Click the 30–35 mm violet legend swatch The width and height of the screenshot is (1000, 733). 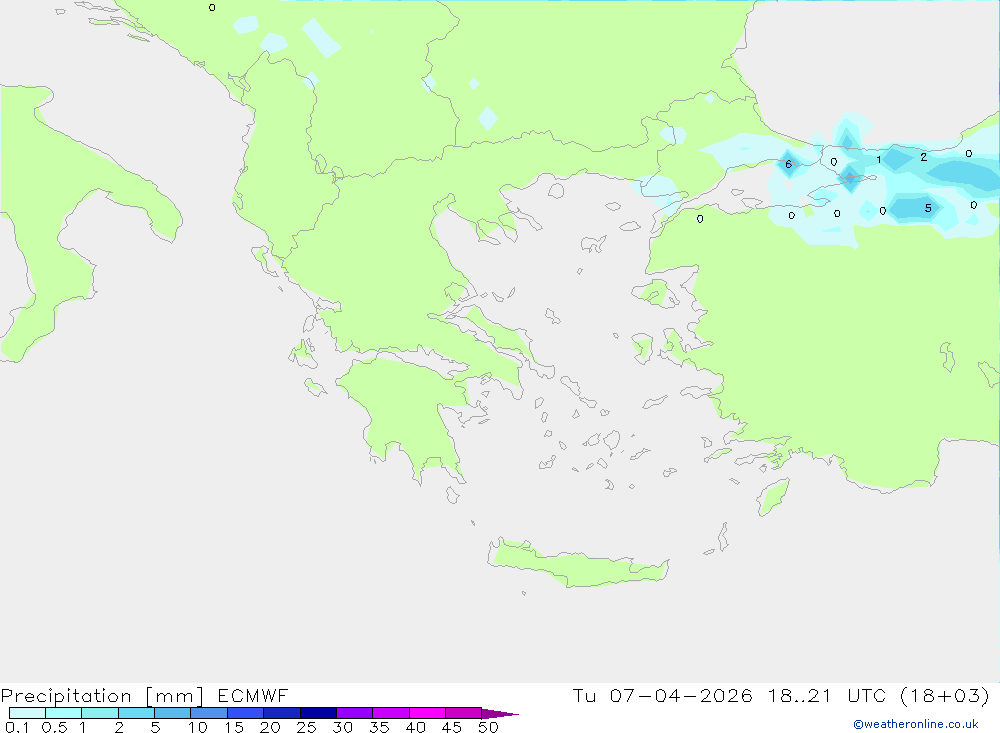pos(355,713)
